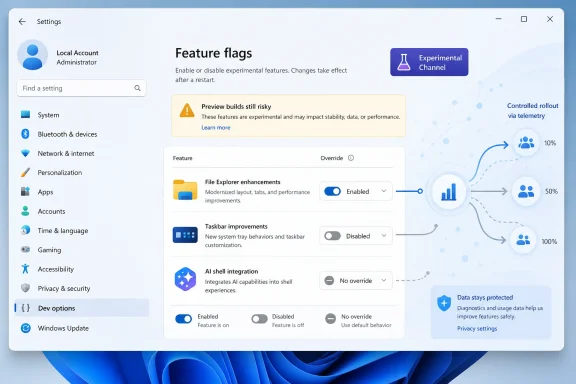This screenshot has width=576, height=384.
Task: Click the Feature column header
Action: click(183, 158)
